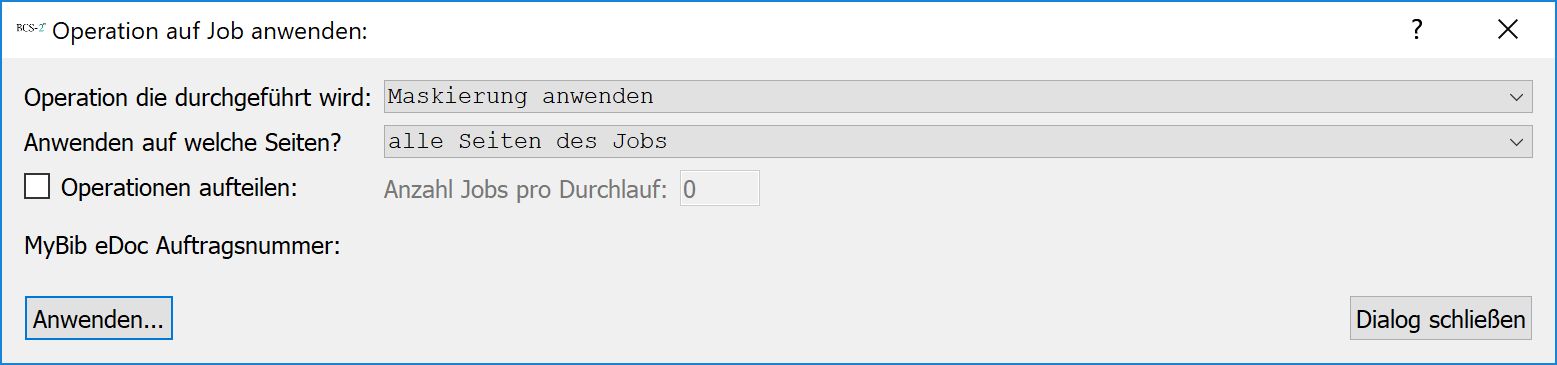This screenshot has height=365, width=1557.
Task: Open the question mark help button
Action: coord(1416,30)
